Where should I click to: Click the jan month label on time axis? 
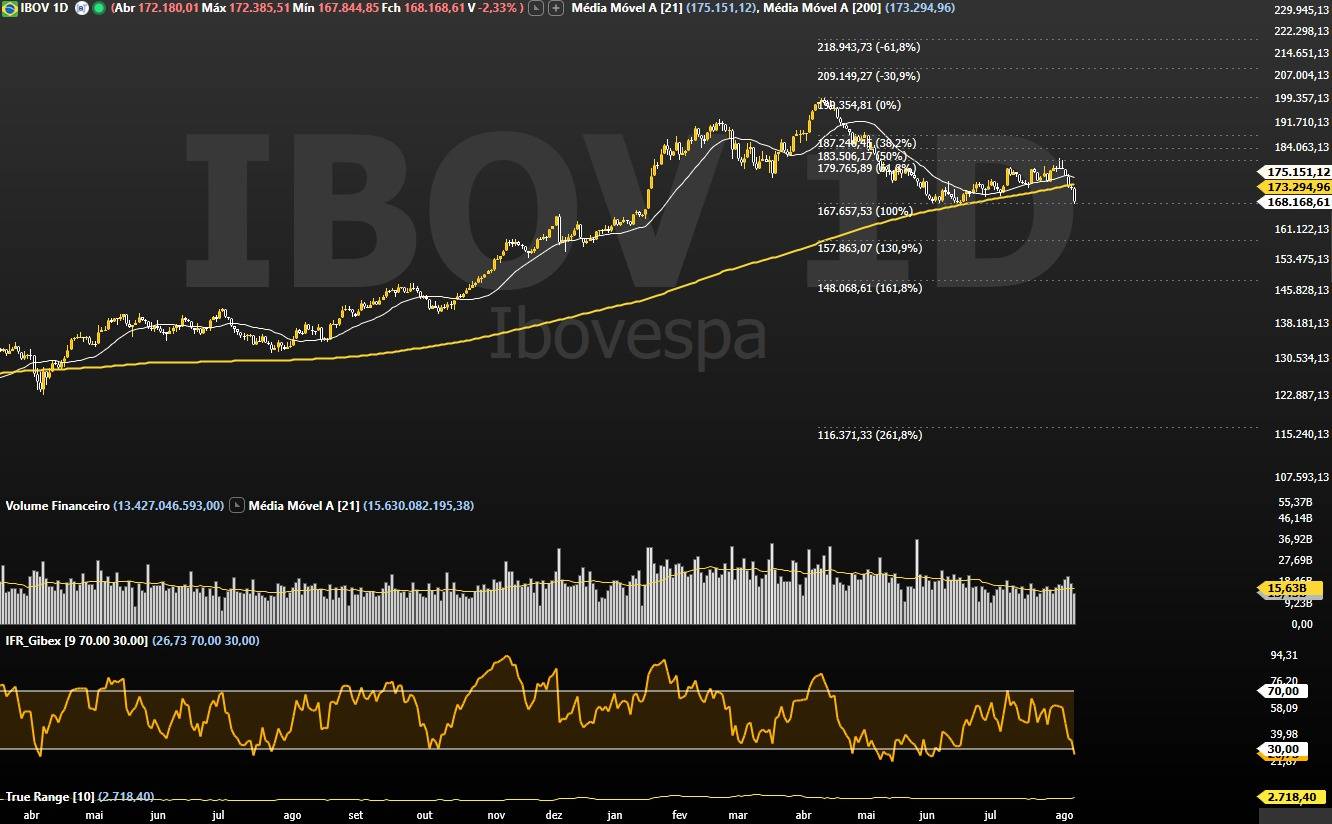(614, 815)
